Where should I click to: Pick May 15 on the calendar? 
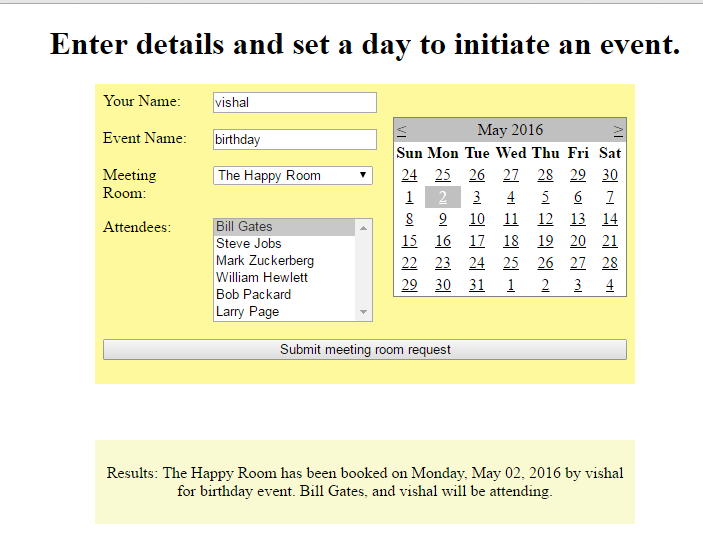[x=410, y=241]
